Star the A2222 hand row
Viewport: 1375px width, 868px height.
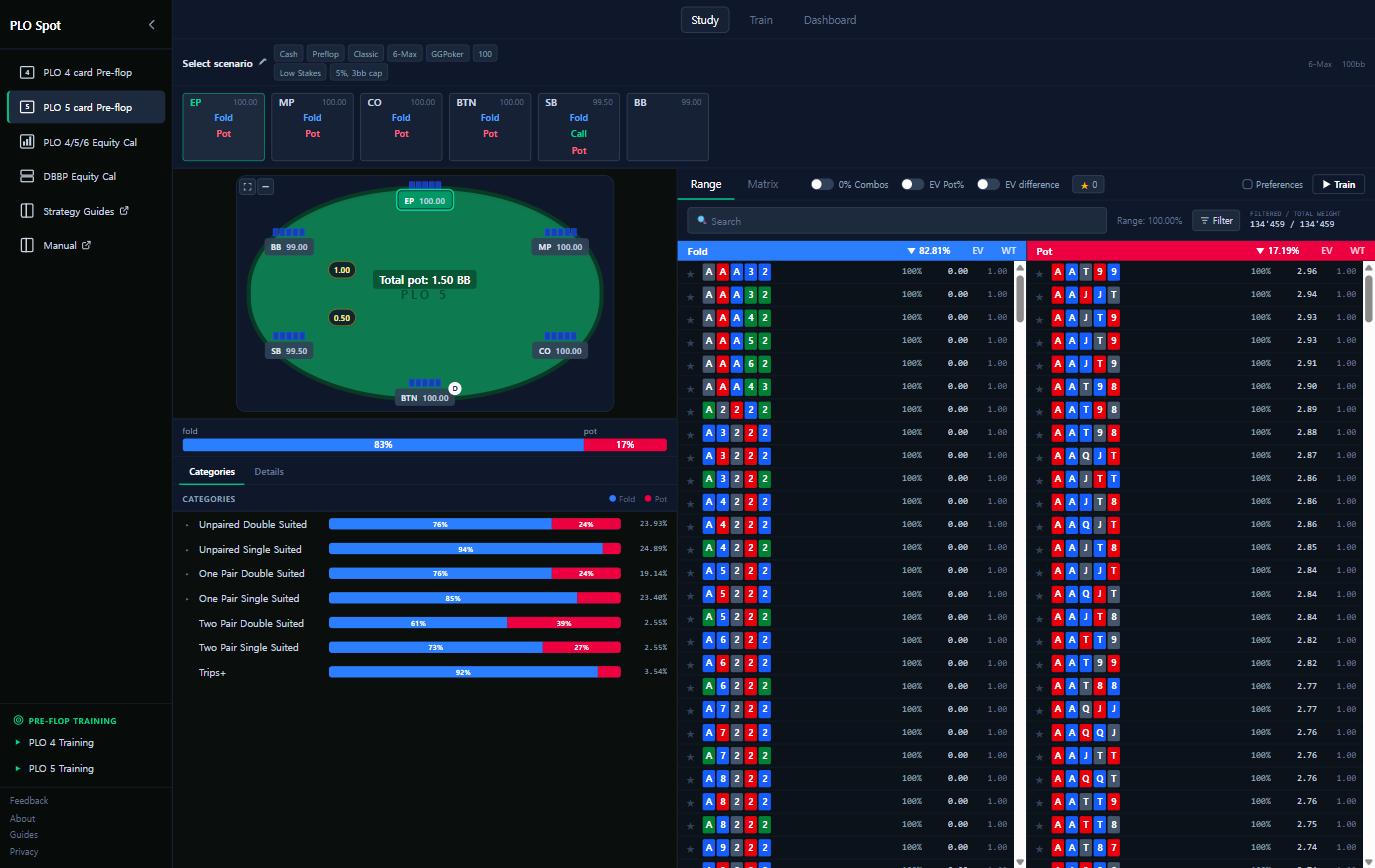pos(690,410)
